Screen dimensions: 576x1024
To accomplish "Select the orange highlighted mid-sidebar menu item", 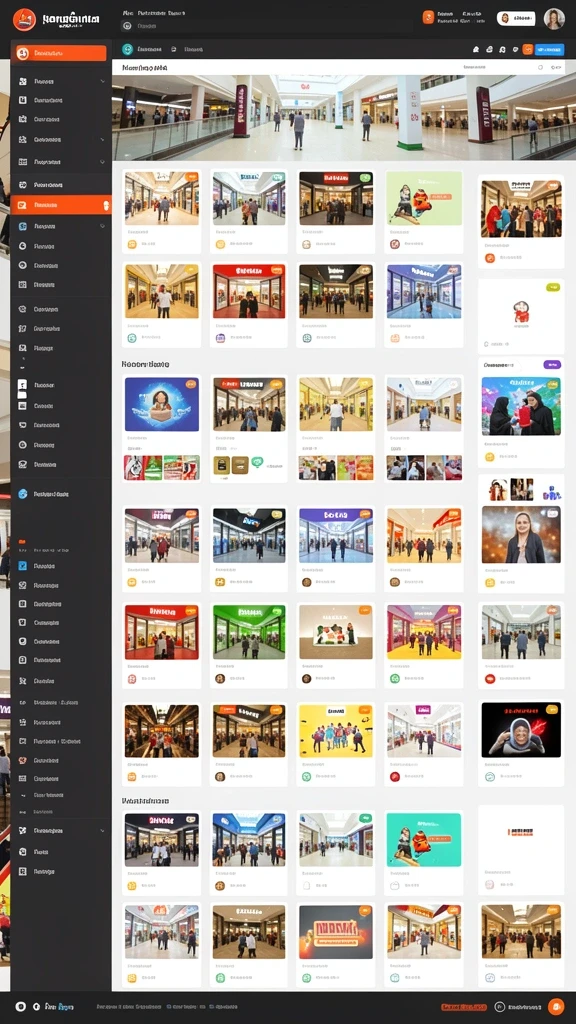I will click(x=61, y=205).
